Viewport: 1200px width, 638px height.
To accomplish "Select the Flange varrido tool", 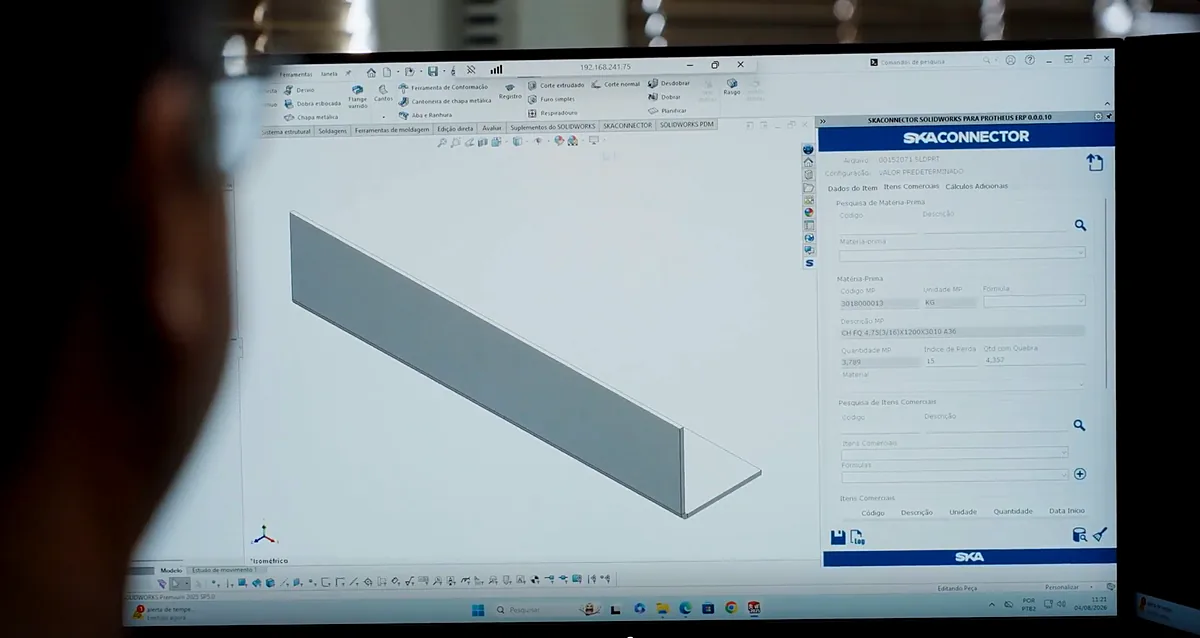I will point(357,96).
